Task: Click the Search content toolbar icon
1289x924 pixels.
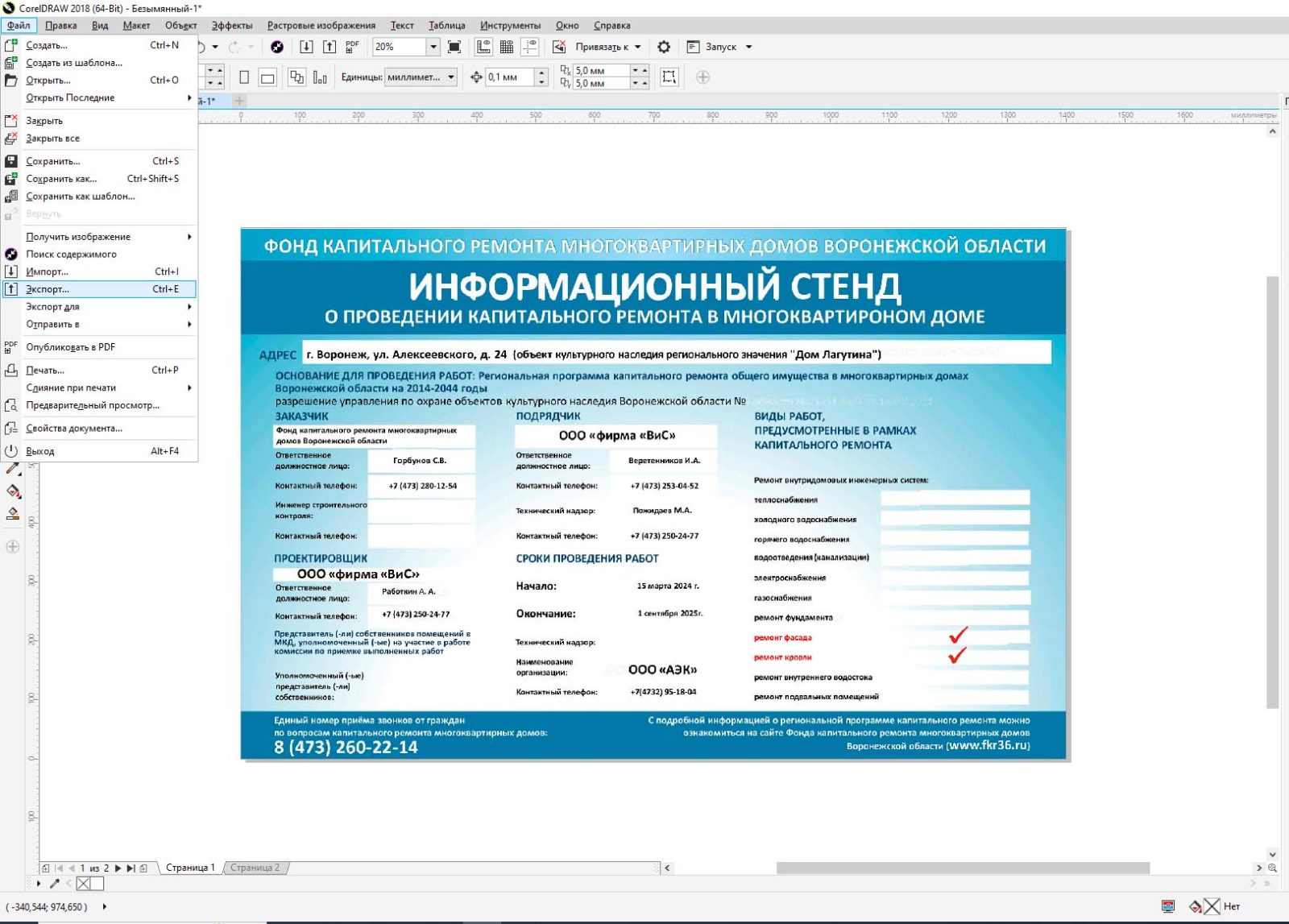Action: coord(277,47)
